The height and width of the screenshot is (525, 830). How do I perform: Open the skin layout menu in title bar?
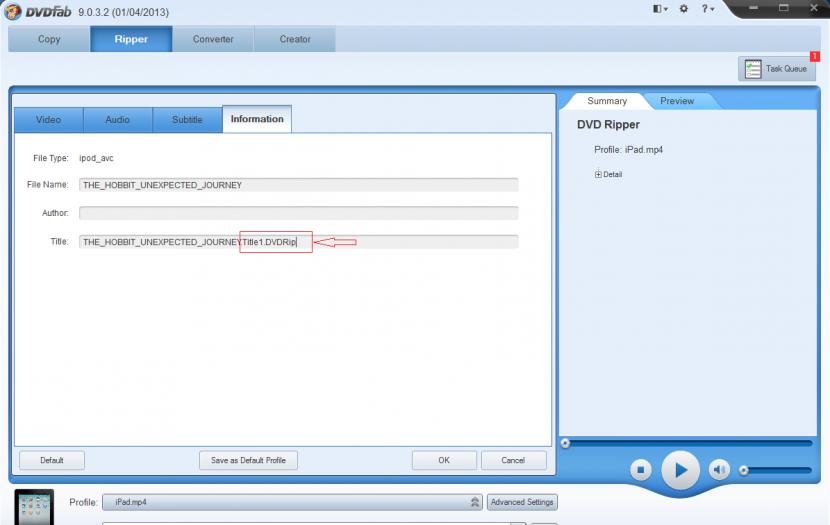coord(660,8)
